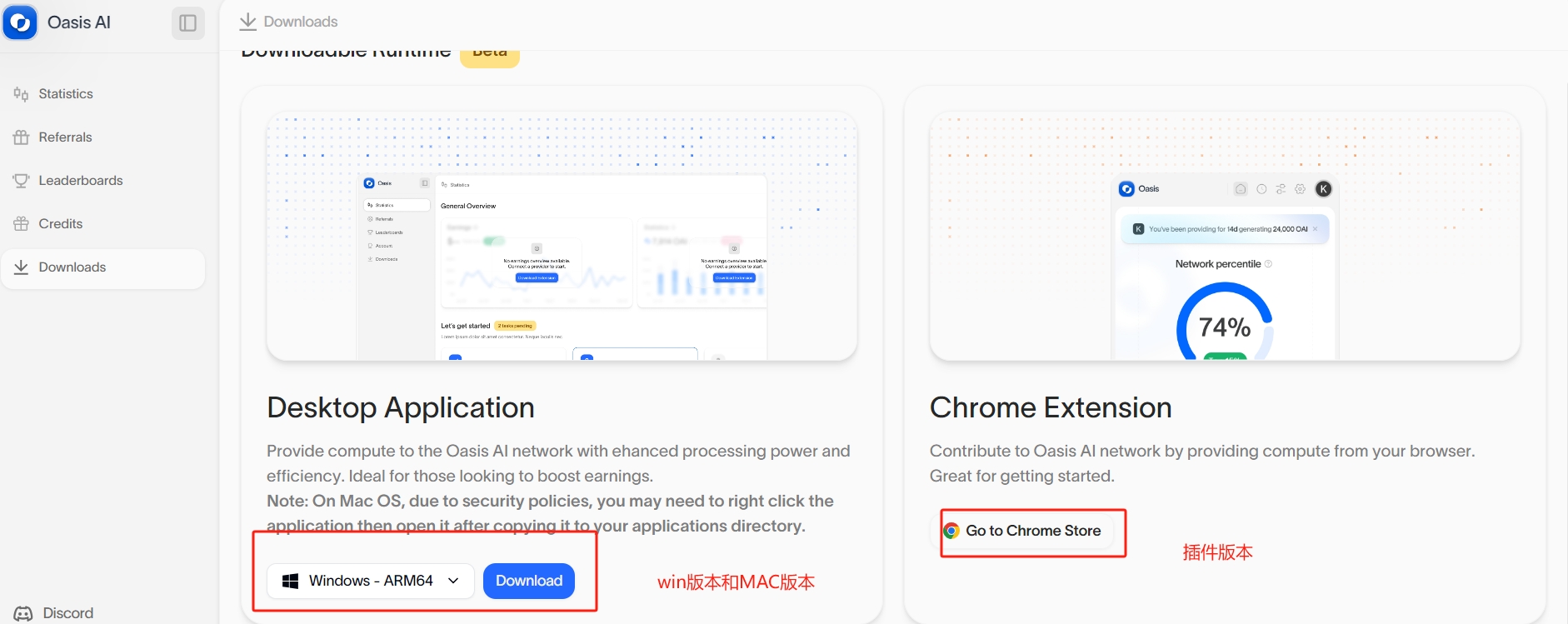Click the gear icon in extension preview

click(1300, 189)
